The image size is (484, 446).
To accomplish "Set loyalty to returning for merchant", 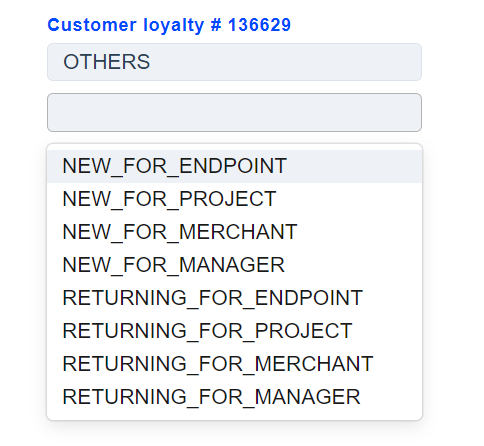I will [x=234, y=364].
